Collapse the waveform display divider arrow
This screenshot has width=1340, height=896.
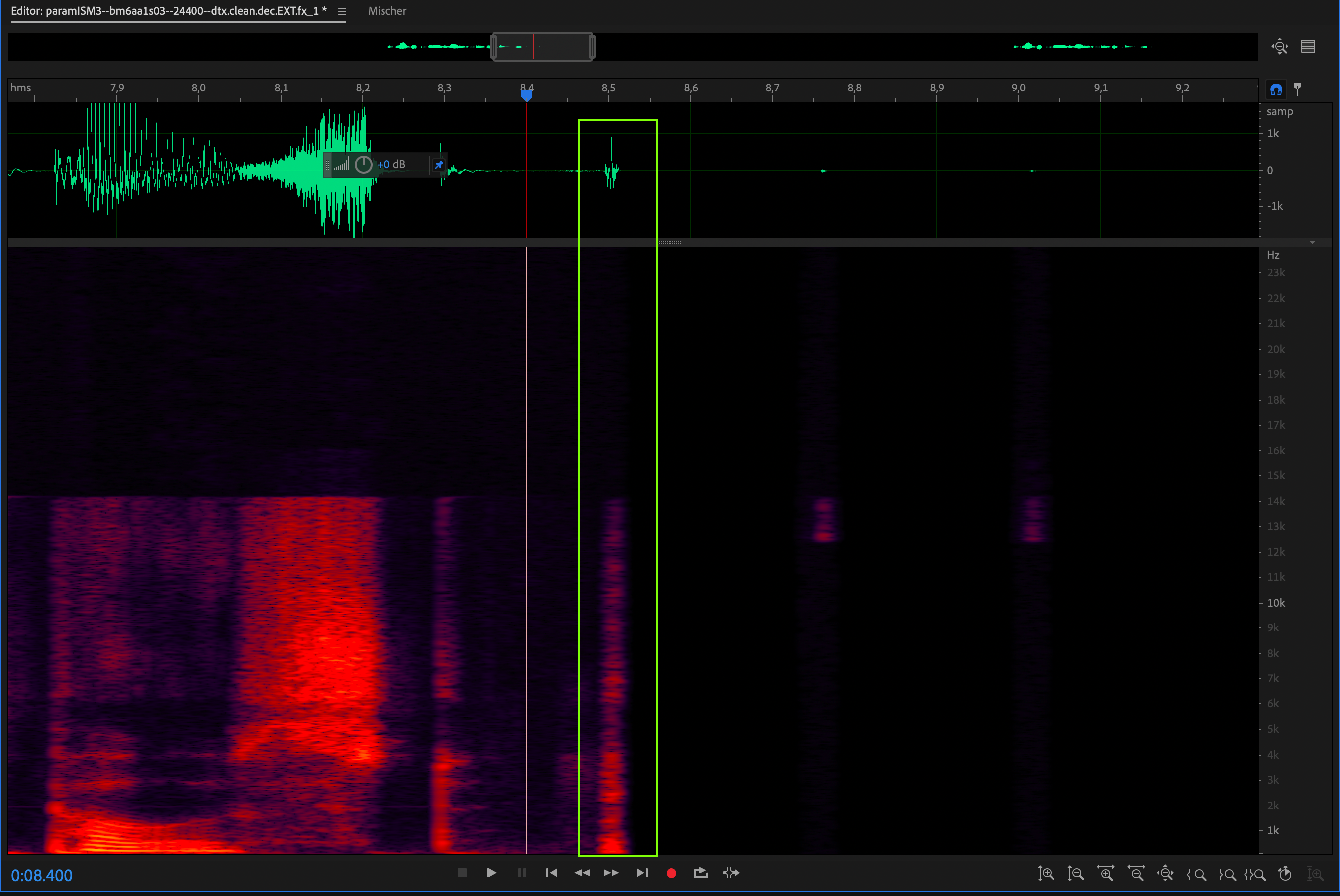pyautogui.click(x=1312, y=242)
